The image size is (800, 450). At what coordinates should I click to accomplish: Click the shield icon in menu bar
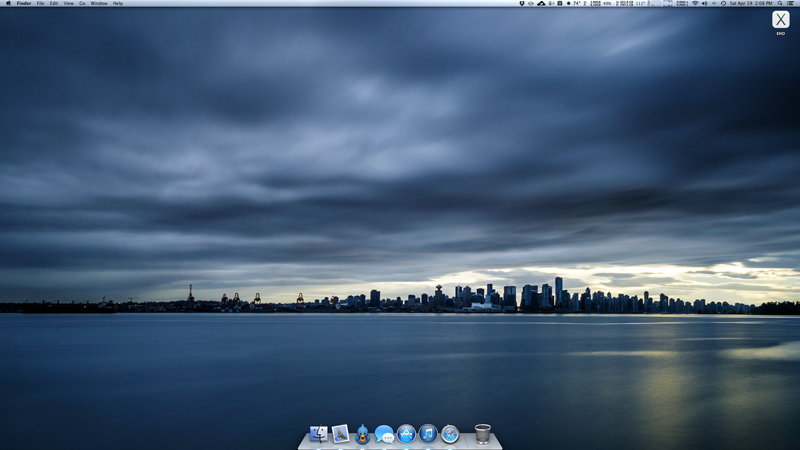[x=521, y=3]
